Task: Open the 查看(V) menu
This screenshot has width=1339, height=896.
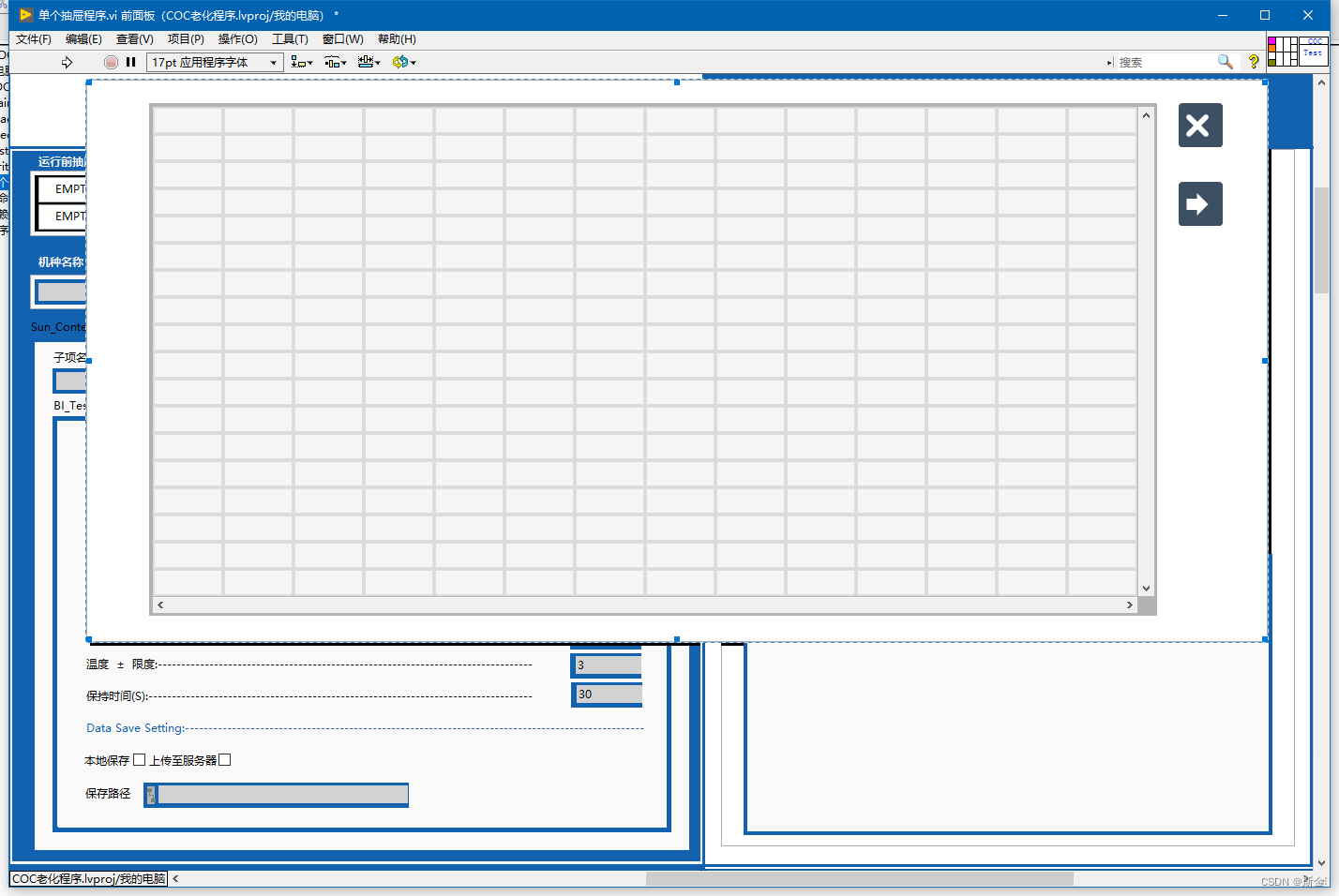Action: coord(134,38)
